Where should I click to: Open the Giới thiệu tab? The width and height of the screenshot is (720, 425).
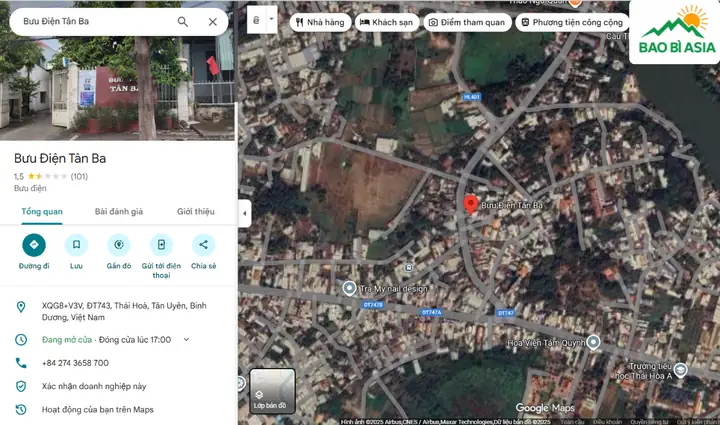(x=196, y=212)
